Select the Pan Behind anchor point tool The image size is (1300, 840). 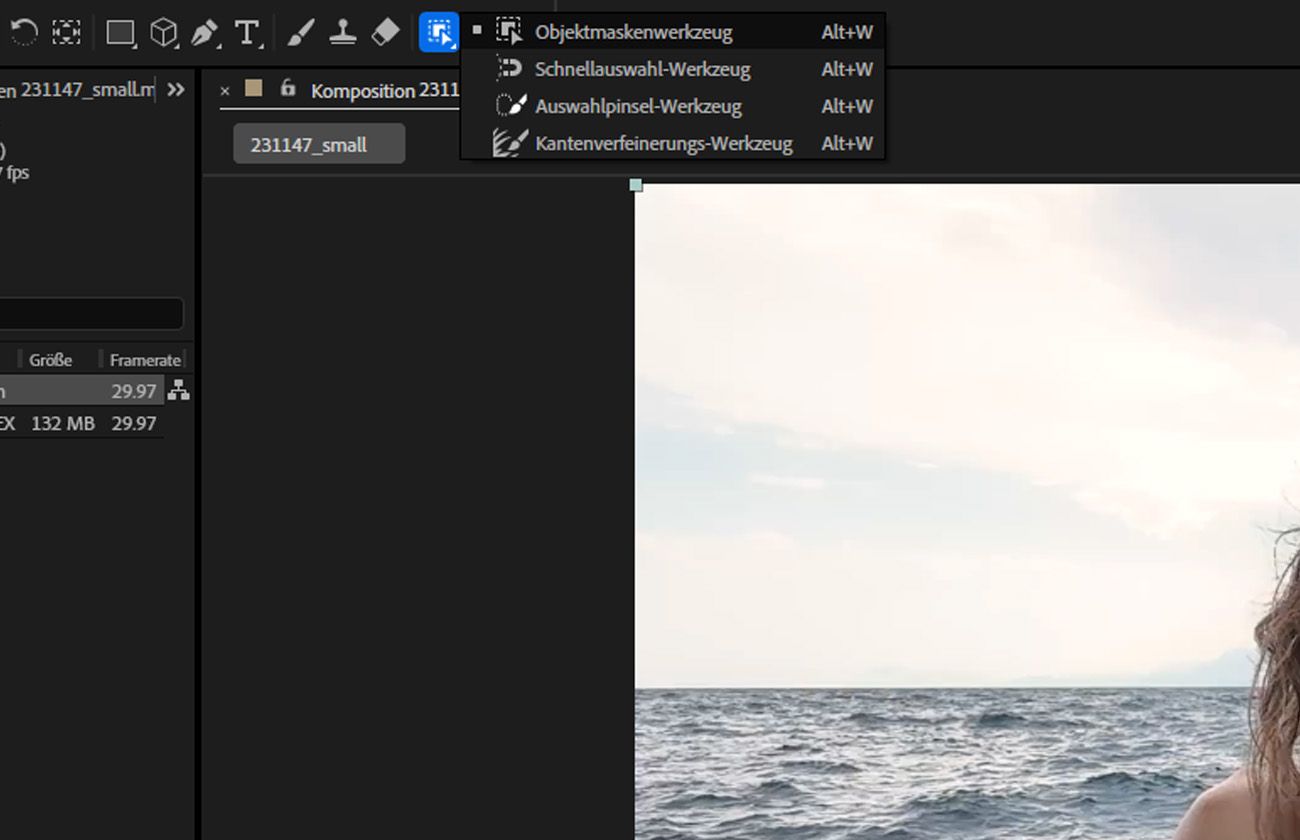tap(67, 33)
